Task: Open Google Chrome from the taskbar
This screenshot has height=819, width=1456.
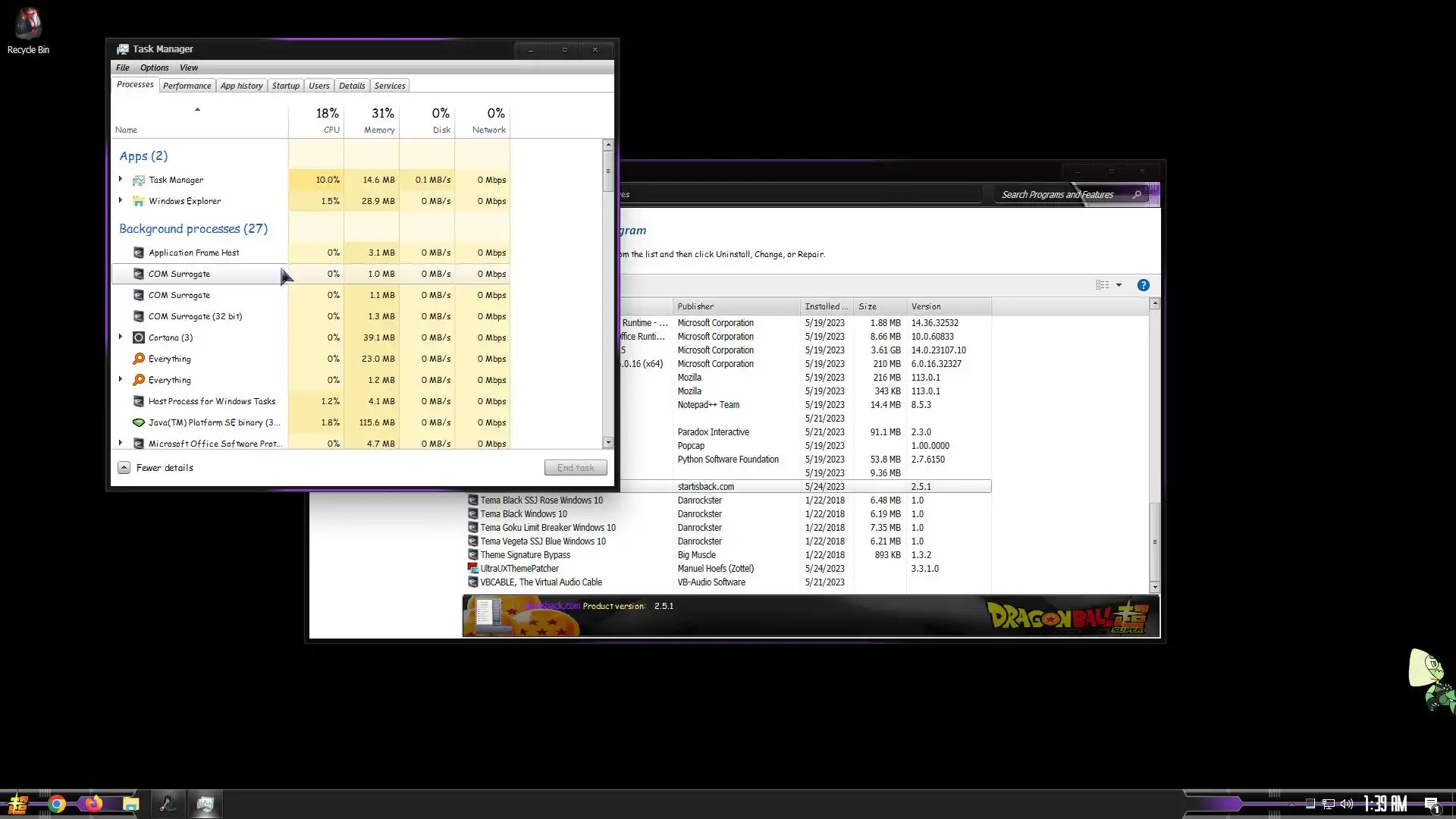Action: pyautogui.click(x=57, y=804)
